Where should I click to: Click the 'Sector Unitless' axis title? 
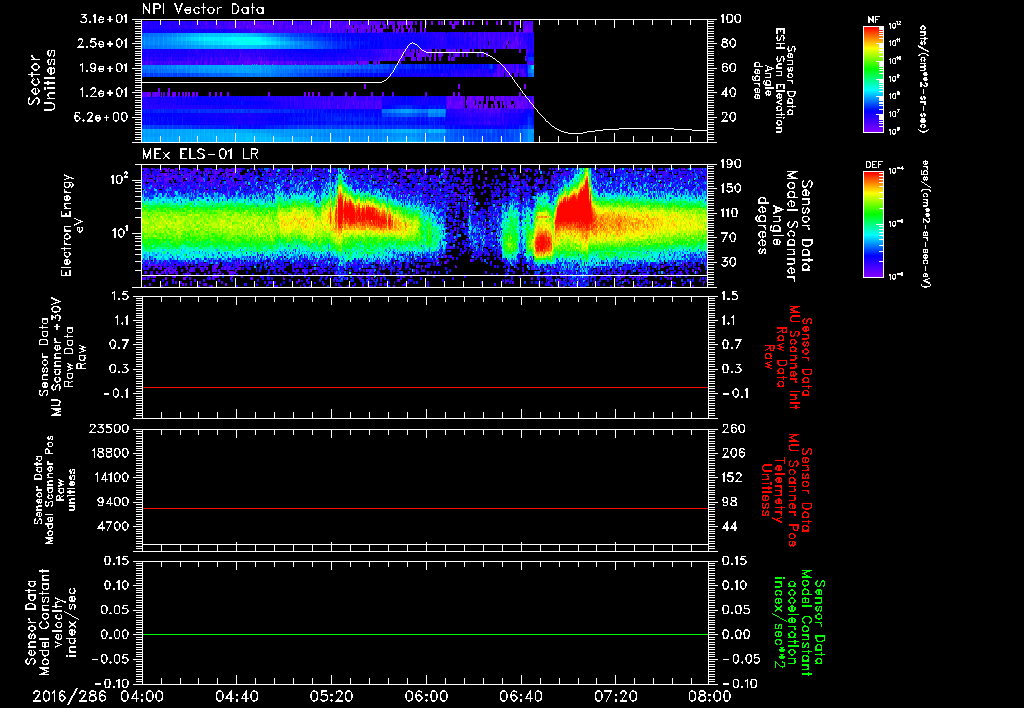(x=42, y=80)
